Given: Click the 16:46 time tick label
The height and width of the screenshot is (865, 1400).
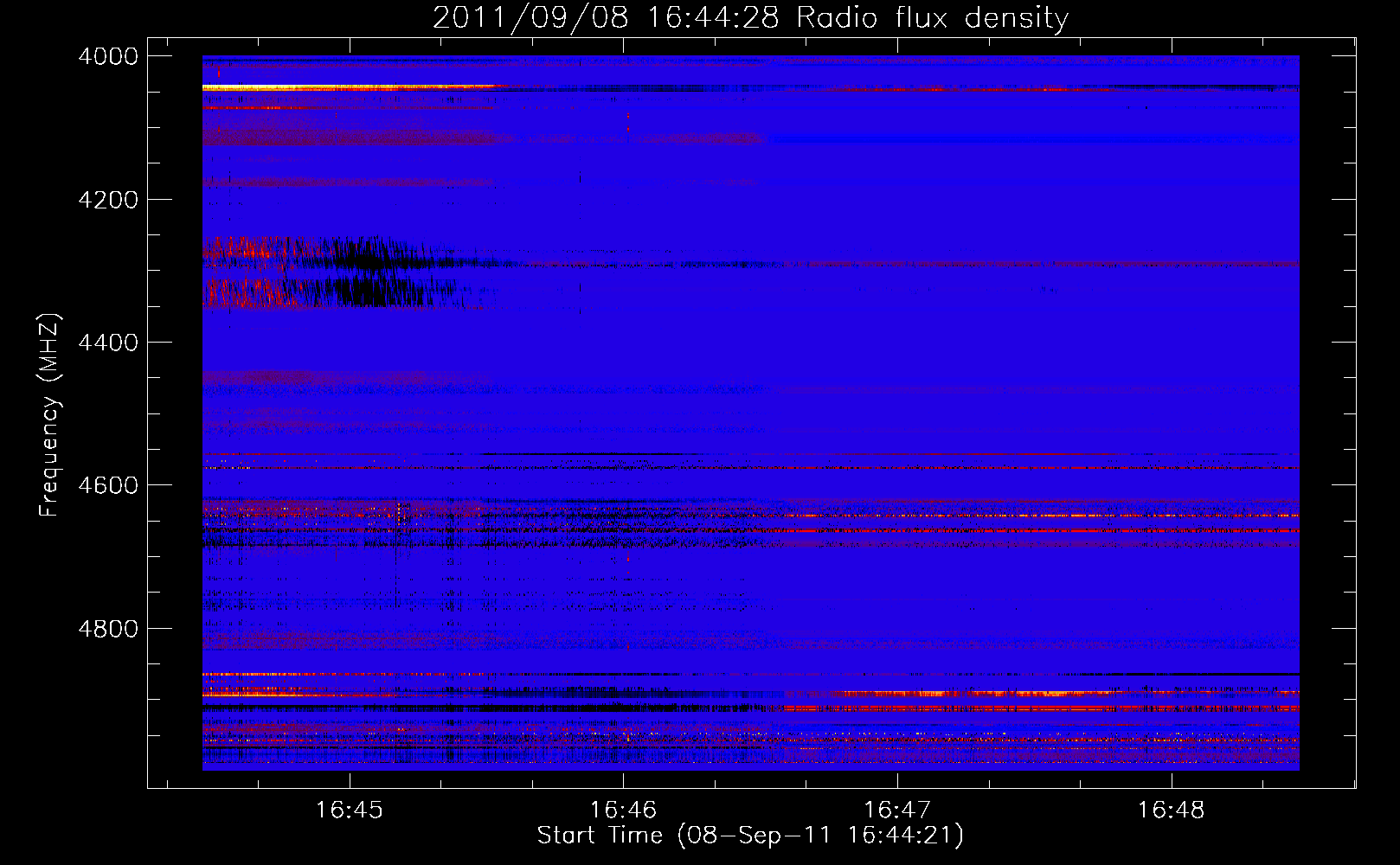Looking at the screenshot, I should click(623, 811).
